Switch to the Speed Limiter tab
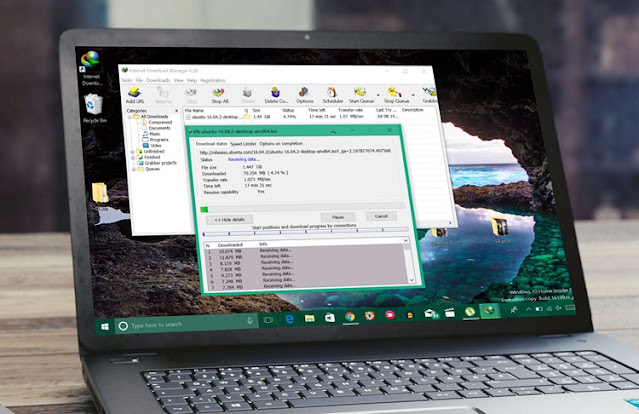This screenshot has height=414, width=639. tap(243, 144)
